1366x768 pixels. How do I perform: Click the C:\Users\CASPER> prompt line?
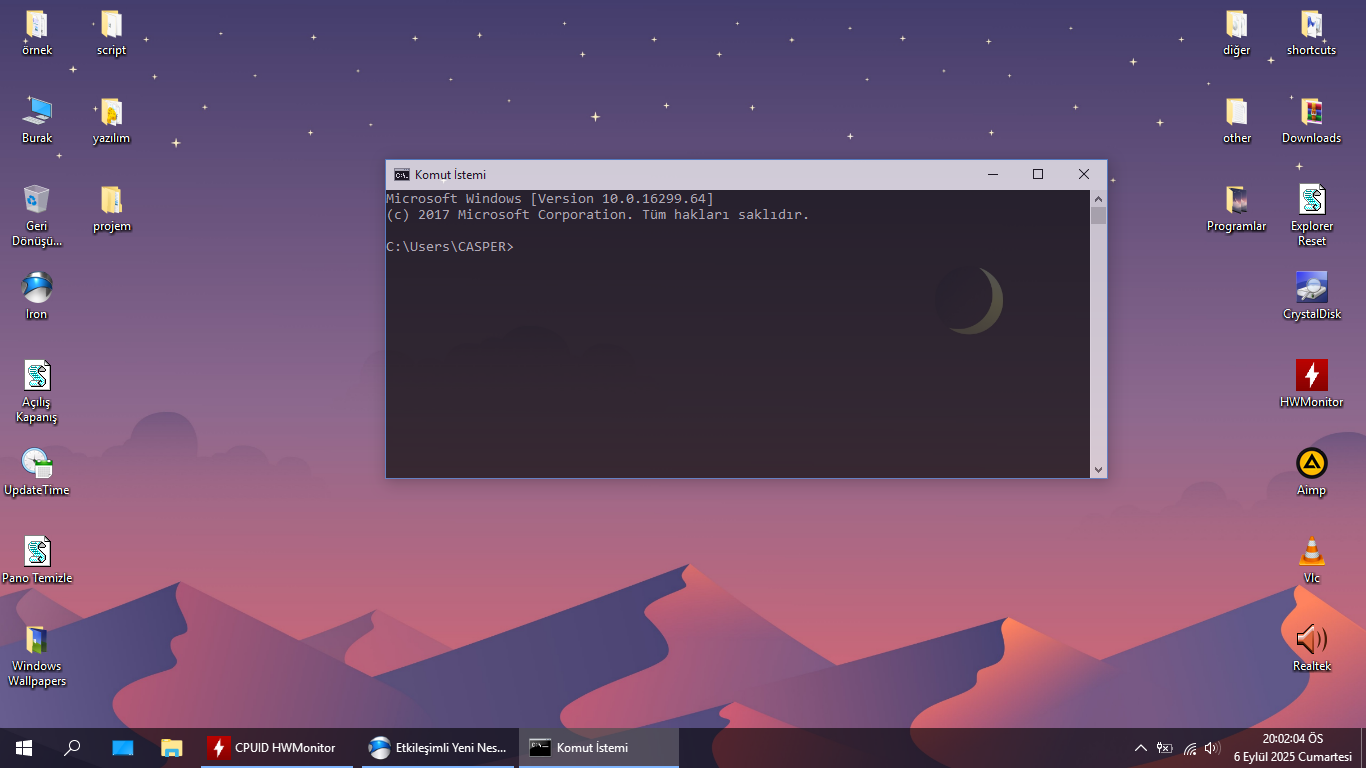point(450,246)
